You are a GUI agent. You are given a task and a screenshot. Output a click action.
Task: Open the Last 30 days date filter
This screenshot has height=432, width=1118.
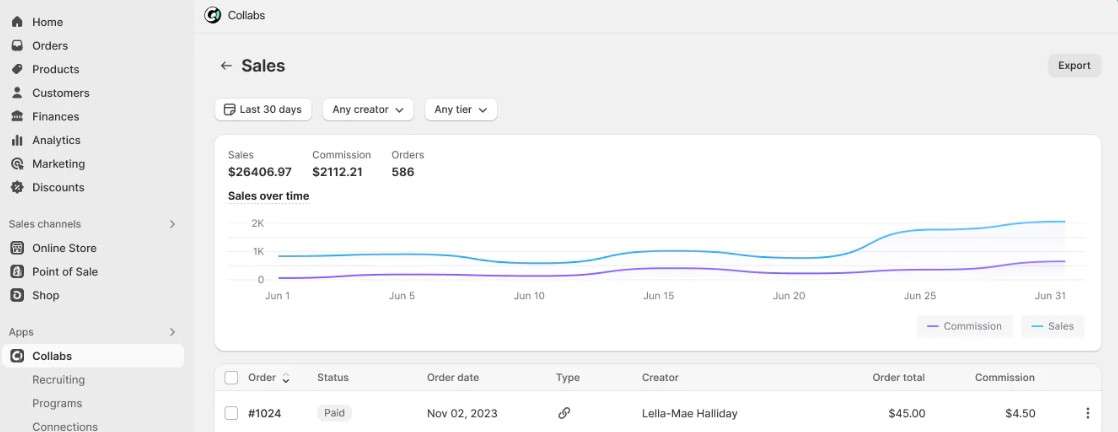click(x=263, y=110)
